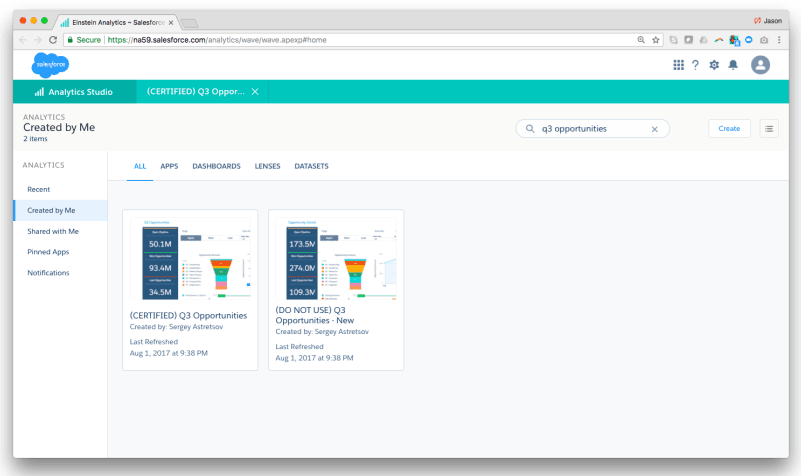The image size is (801, 476).
Task: Open the Salesforce app launcher grid
Action: pyautogui.click(x=679, y=65)
